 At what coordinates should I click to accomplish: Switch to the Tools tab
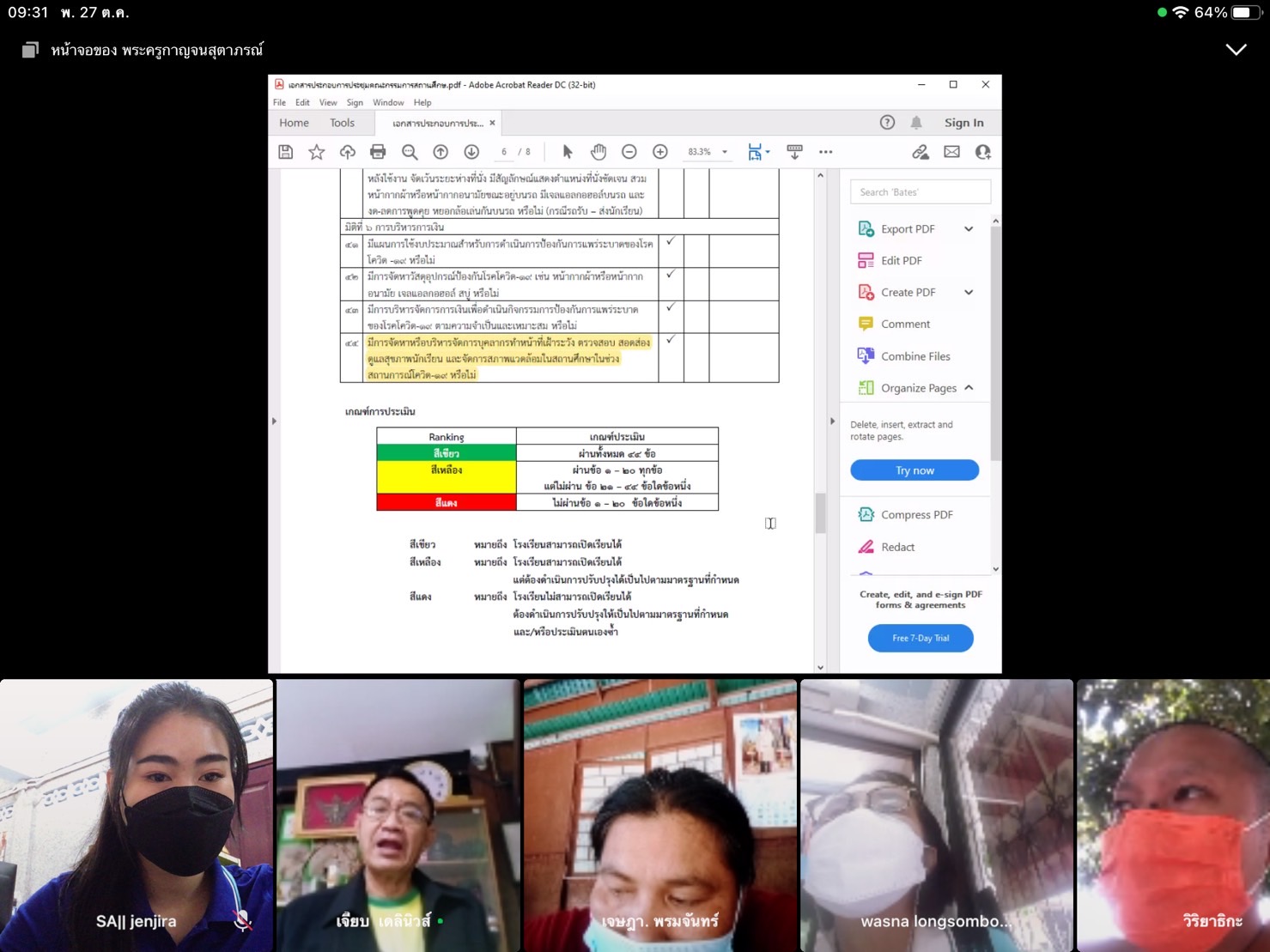342,123
